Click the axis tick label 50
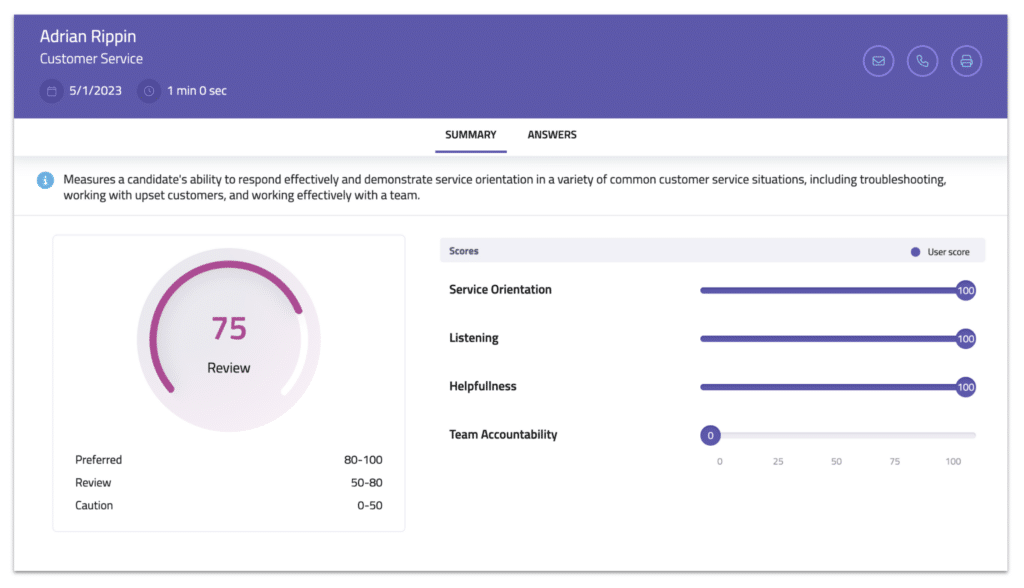The image size is (1024, 588). coord(836,461)
